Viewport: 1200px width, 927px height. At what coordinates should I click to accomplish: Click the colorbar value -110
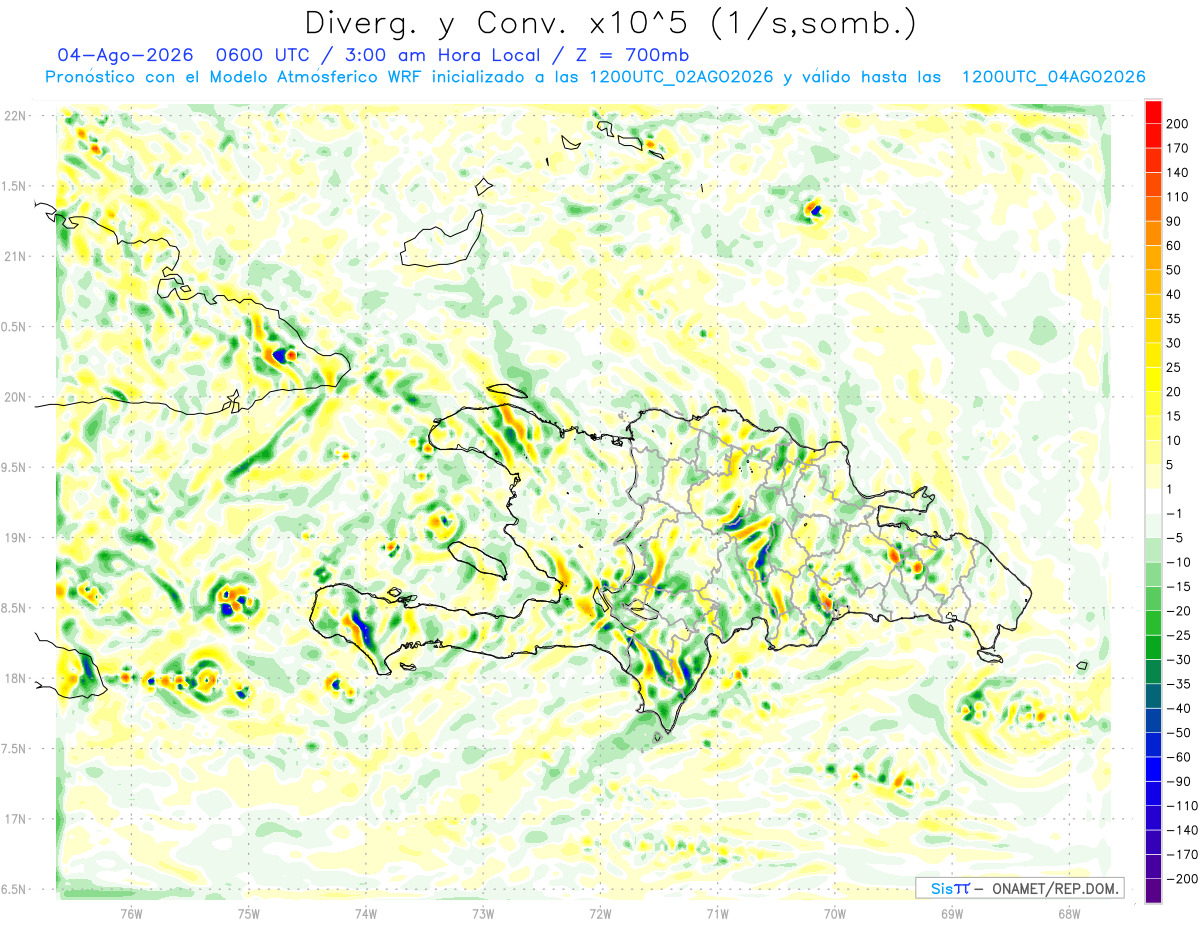point(1182,805)
